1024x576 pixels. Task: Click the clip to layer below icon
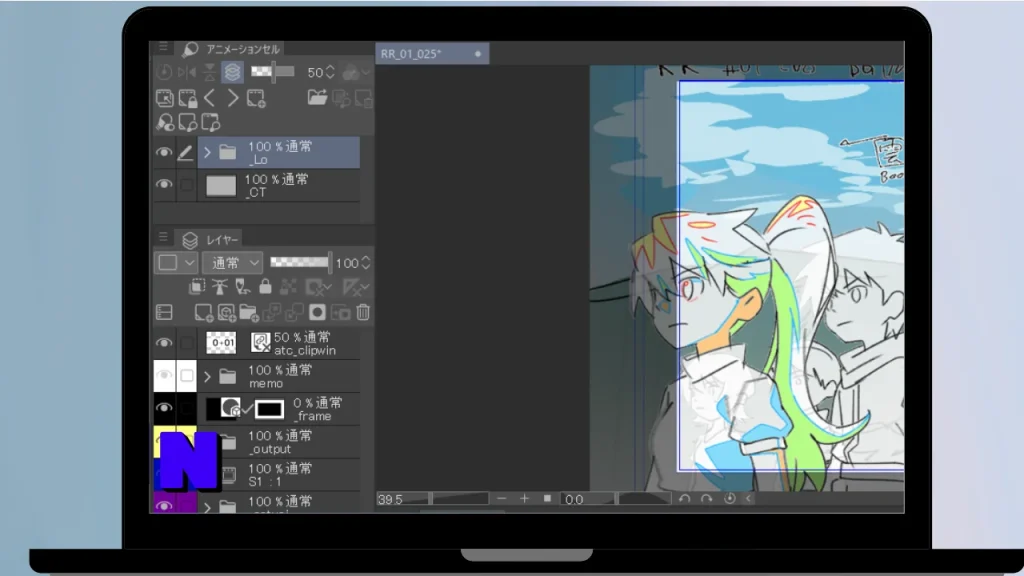pos(197,287)
